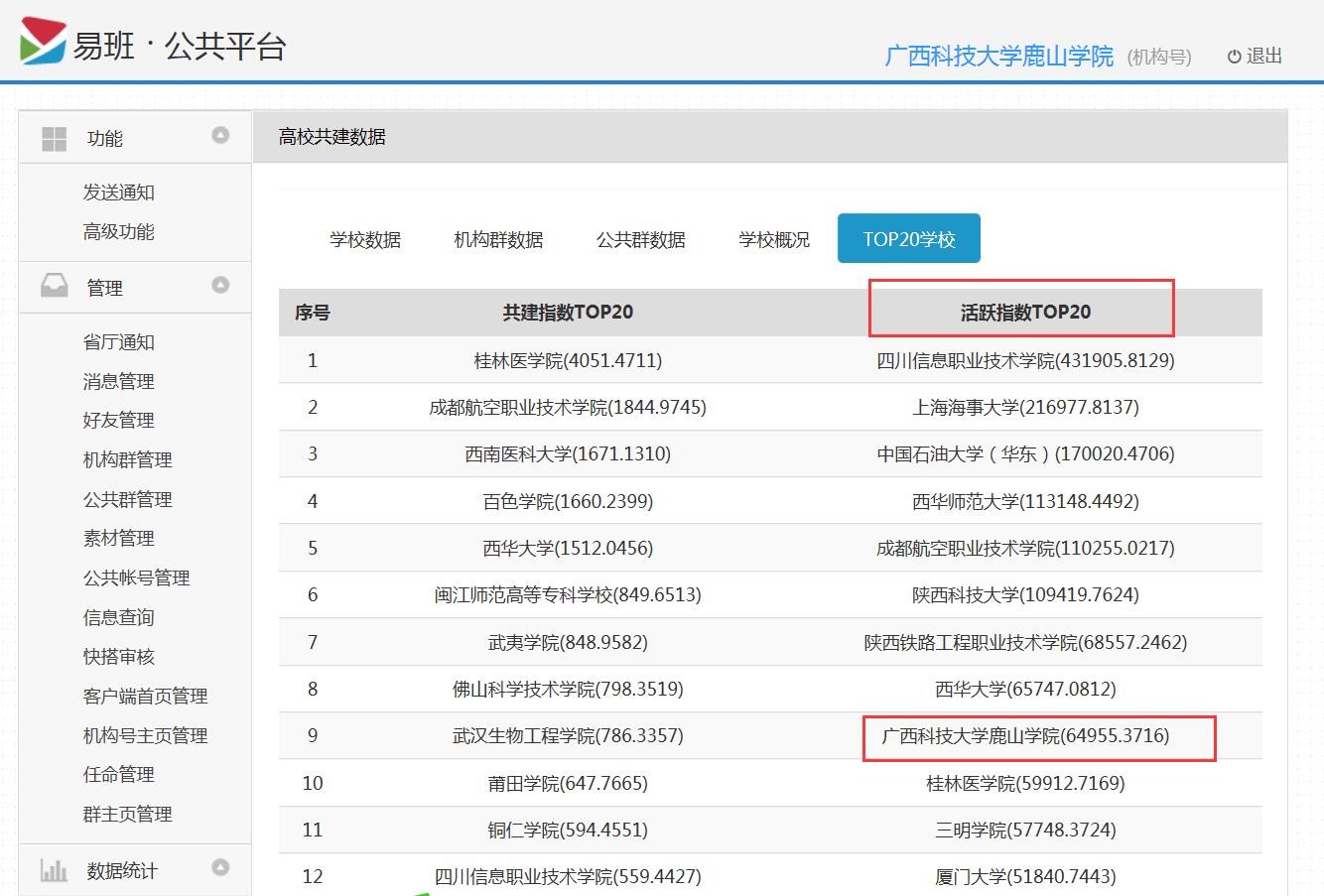Click the 活跃指数TOP20 column header
Image resolution: width=1324 pixels, height=896 pixels.
point(1025,313)
